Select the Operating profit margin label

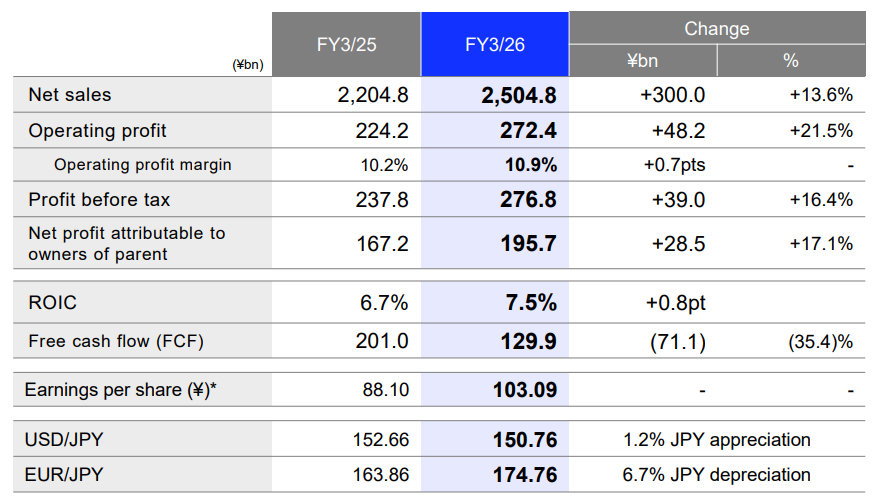point(143,165)
